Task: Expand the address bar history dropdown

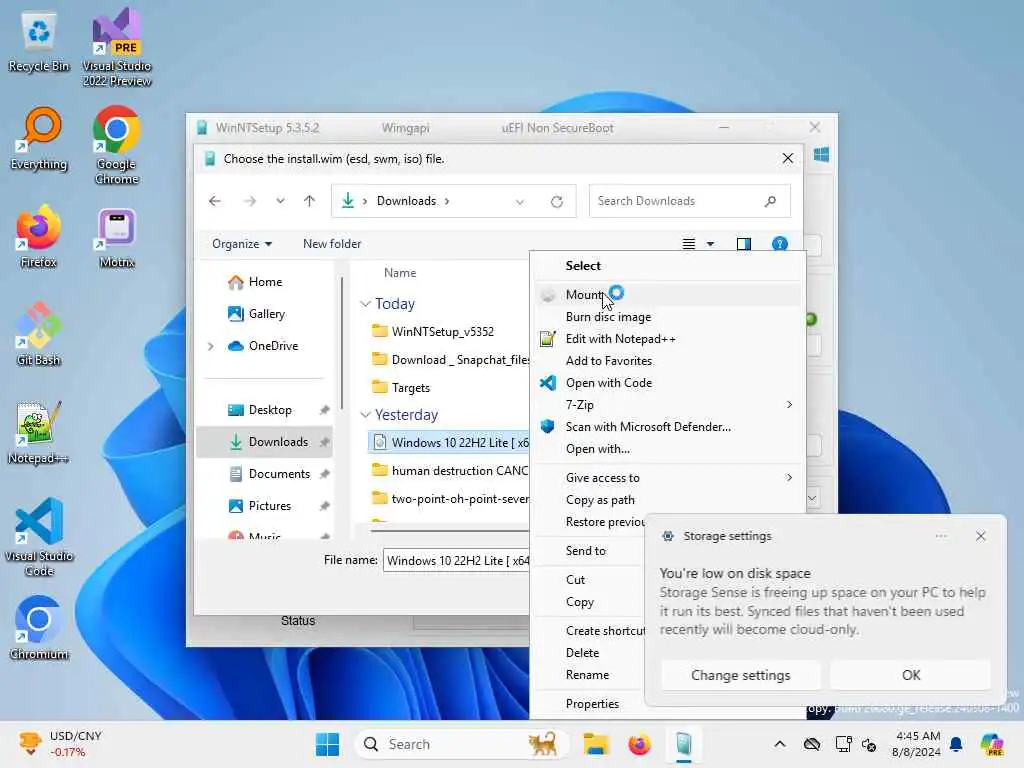Action: pyautogui.click(x=520, y=202)
